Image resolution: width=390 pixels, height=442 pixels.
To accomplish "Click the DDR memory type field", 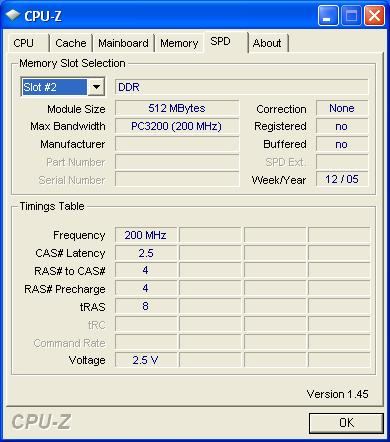I will (x=242, y=87).
